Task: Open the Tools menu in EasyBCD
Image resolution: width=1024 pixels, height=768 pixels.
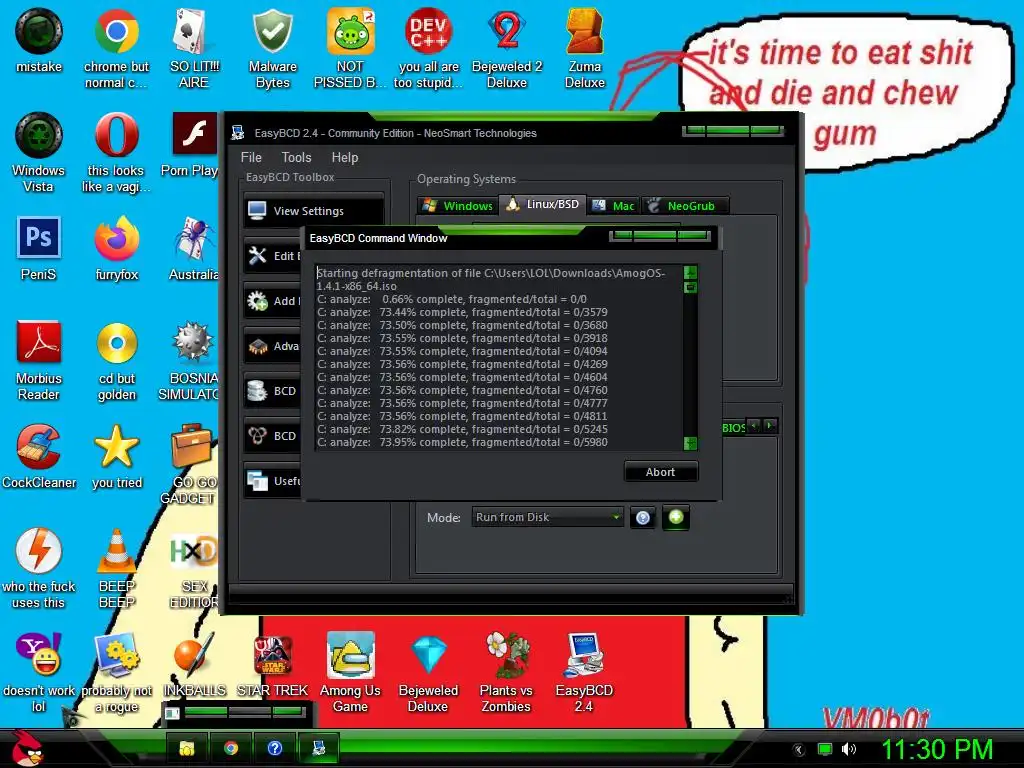Action: [x=296, y=157]
